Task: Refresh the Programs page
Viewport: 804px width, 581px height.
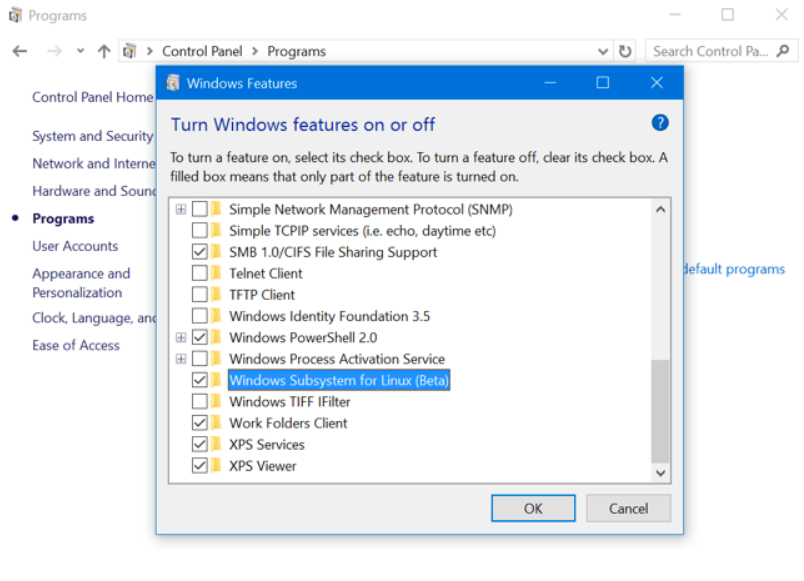Action: point(625,51)
